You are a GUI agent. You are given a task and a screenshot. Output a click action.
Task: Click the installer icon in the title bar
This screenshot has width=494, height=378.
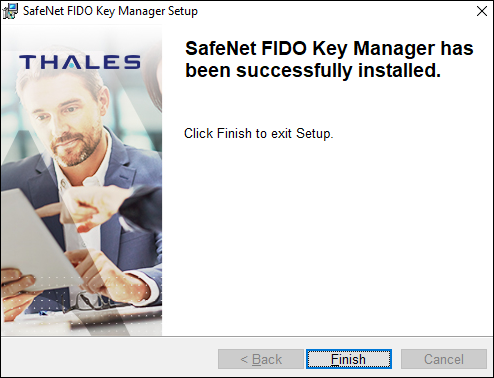point(10,11)
